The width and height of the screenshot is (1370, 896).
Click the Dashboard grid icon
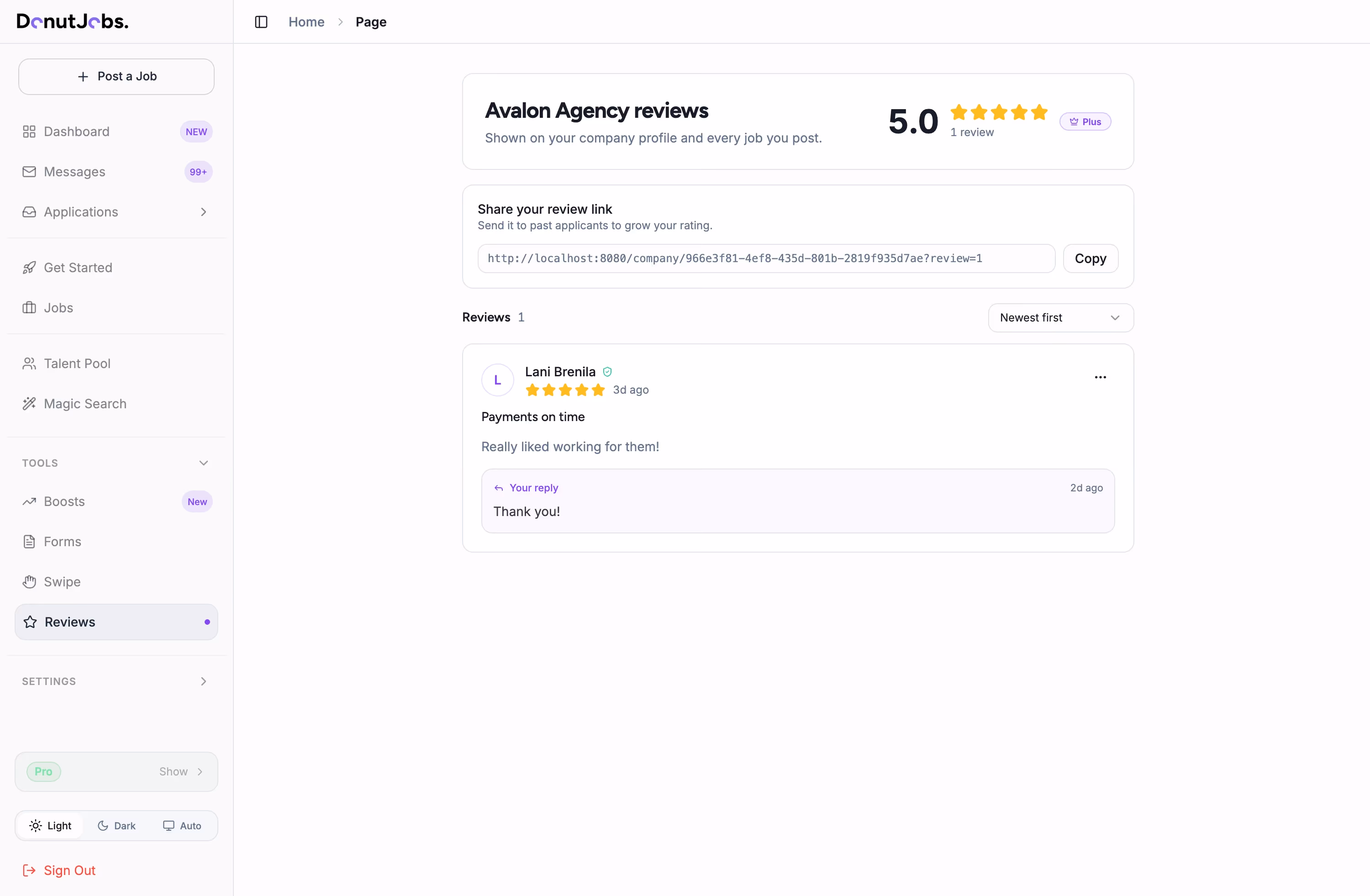pyautogui.click(x=29, y=132)
